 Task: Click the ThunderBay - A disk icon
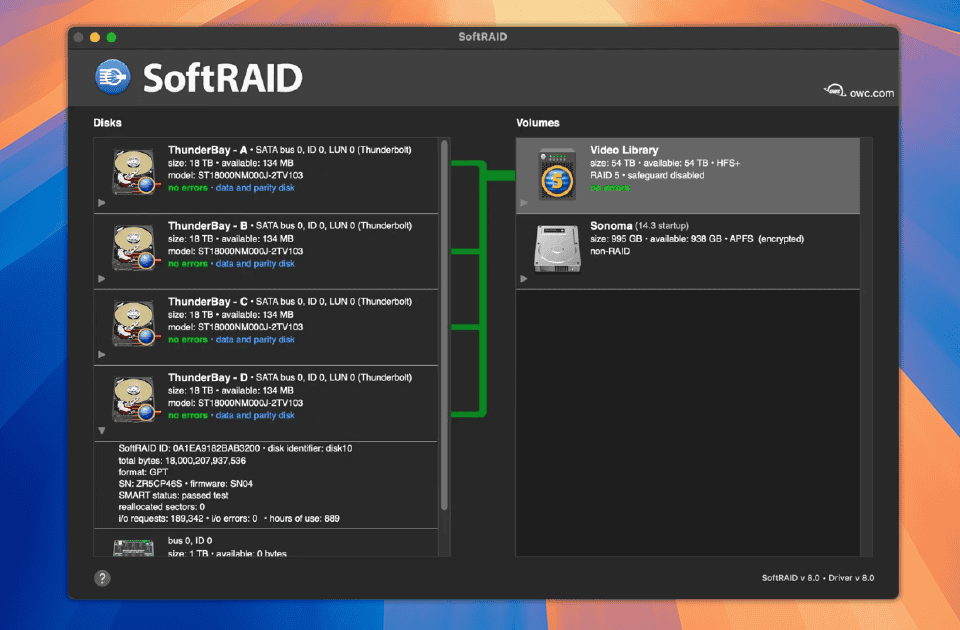[132, 171]
